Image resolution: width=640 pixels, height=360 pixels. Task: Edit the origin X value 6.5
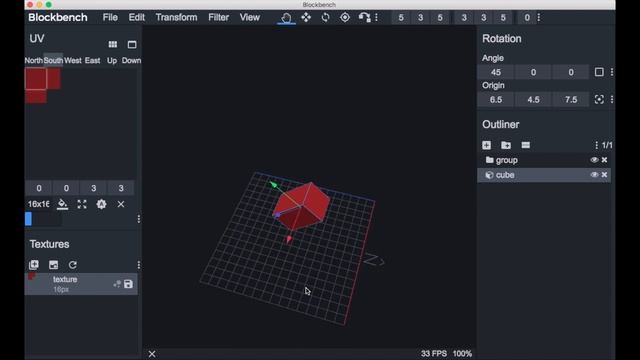[x=496, y=100]
